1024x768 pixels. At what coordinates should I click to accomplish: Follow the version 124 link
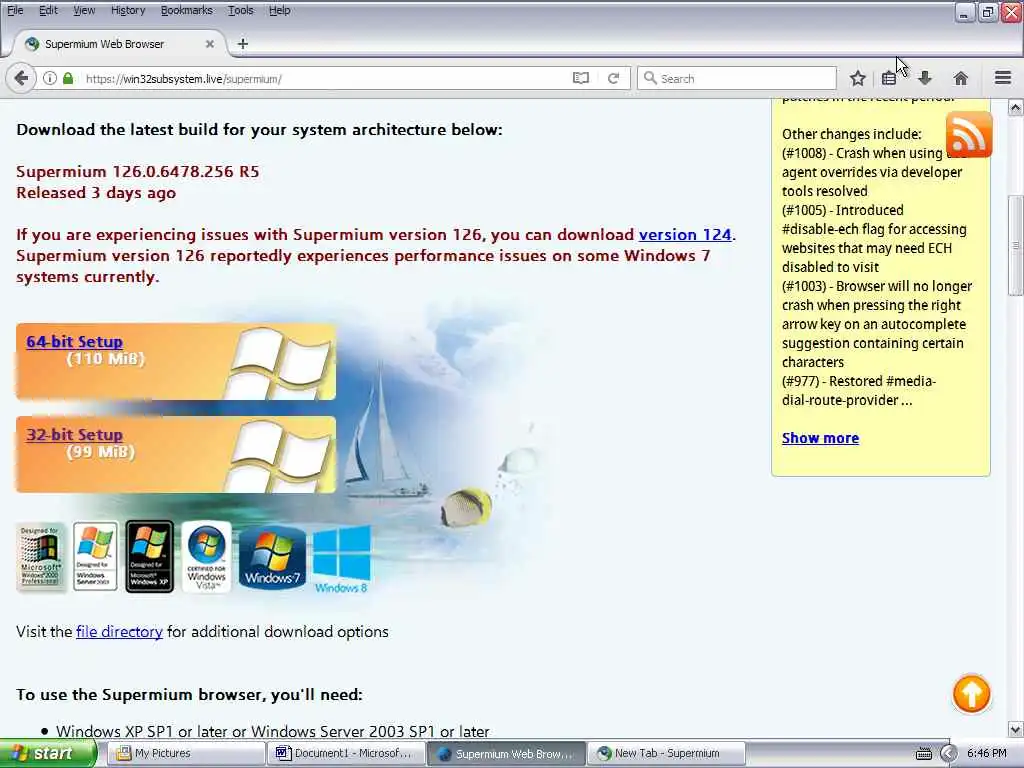685,234
